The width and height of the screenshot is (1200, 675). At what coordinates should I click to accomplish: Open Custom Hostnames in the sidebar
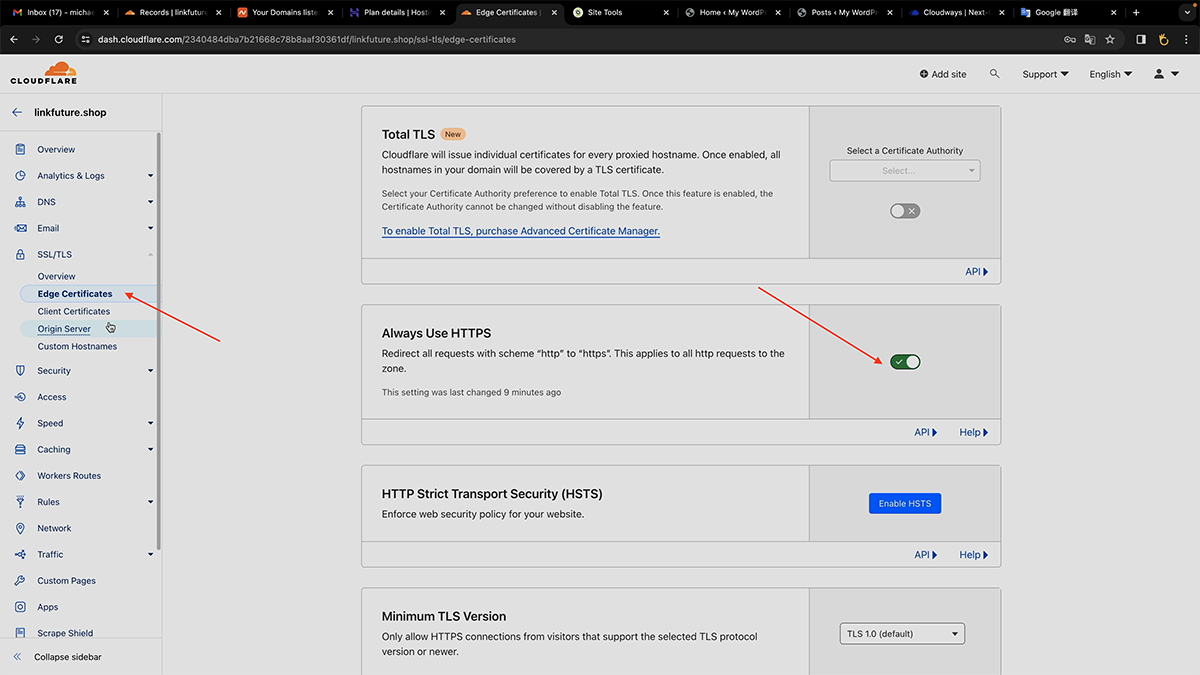coord(77,347)
